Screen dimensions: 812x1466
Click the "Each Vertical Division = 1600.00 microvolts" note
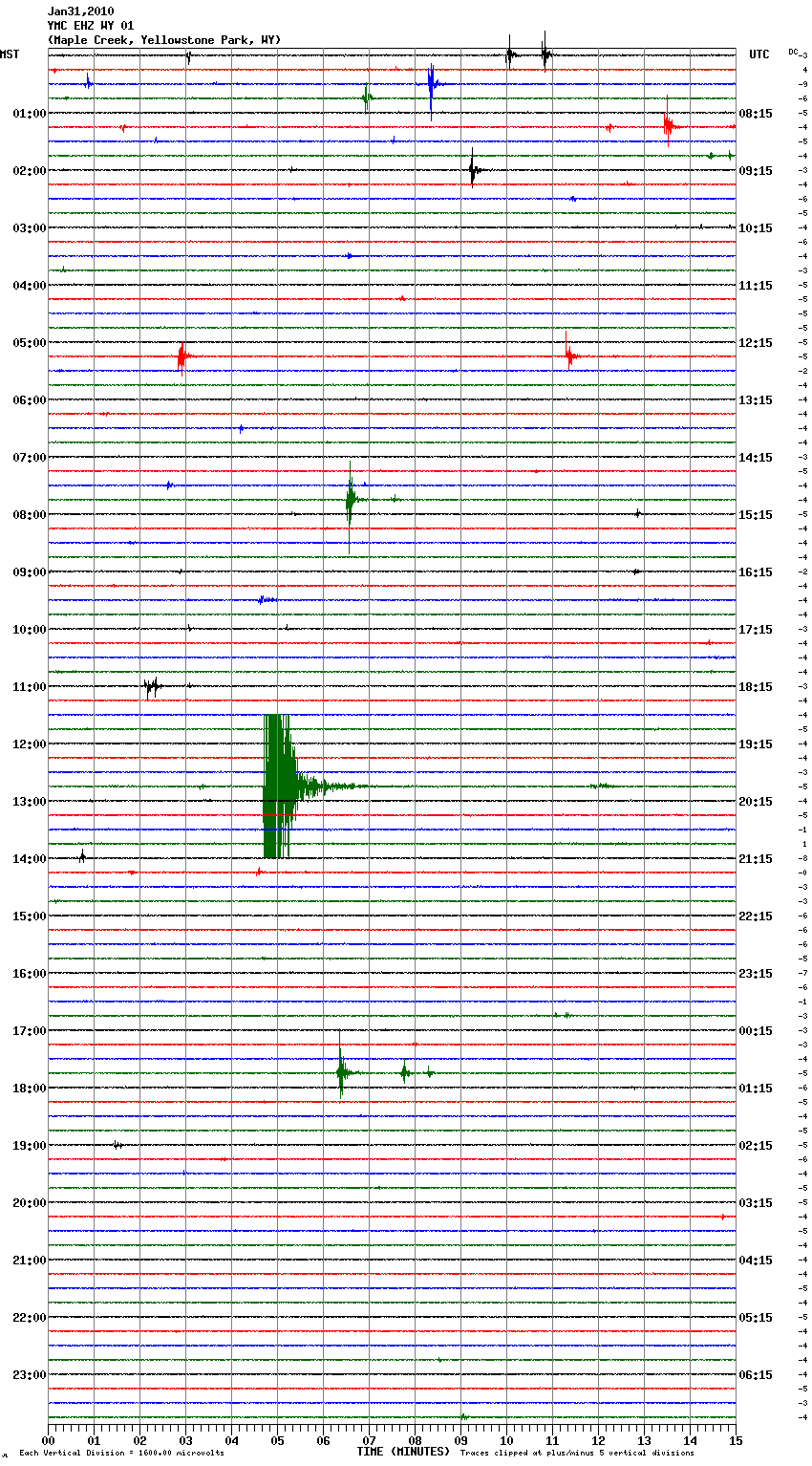coord(121,1453)
